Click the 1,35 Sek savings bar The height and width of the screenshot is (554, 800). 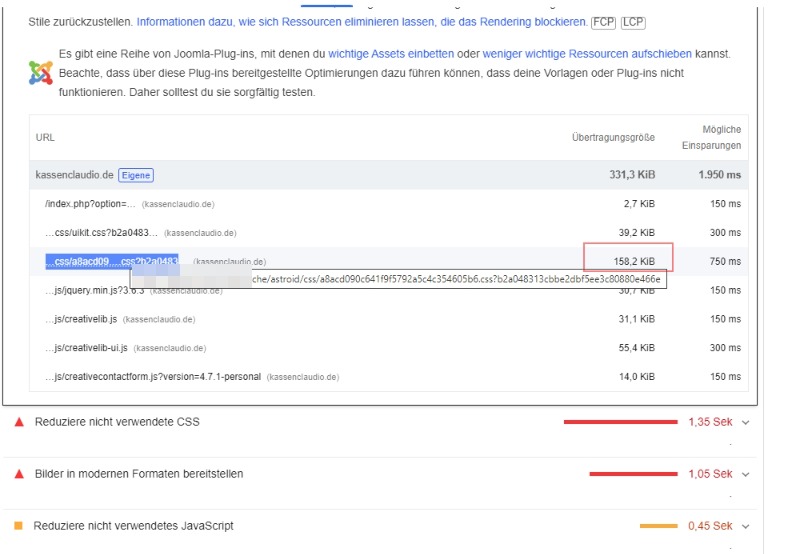tap(620, 422)
